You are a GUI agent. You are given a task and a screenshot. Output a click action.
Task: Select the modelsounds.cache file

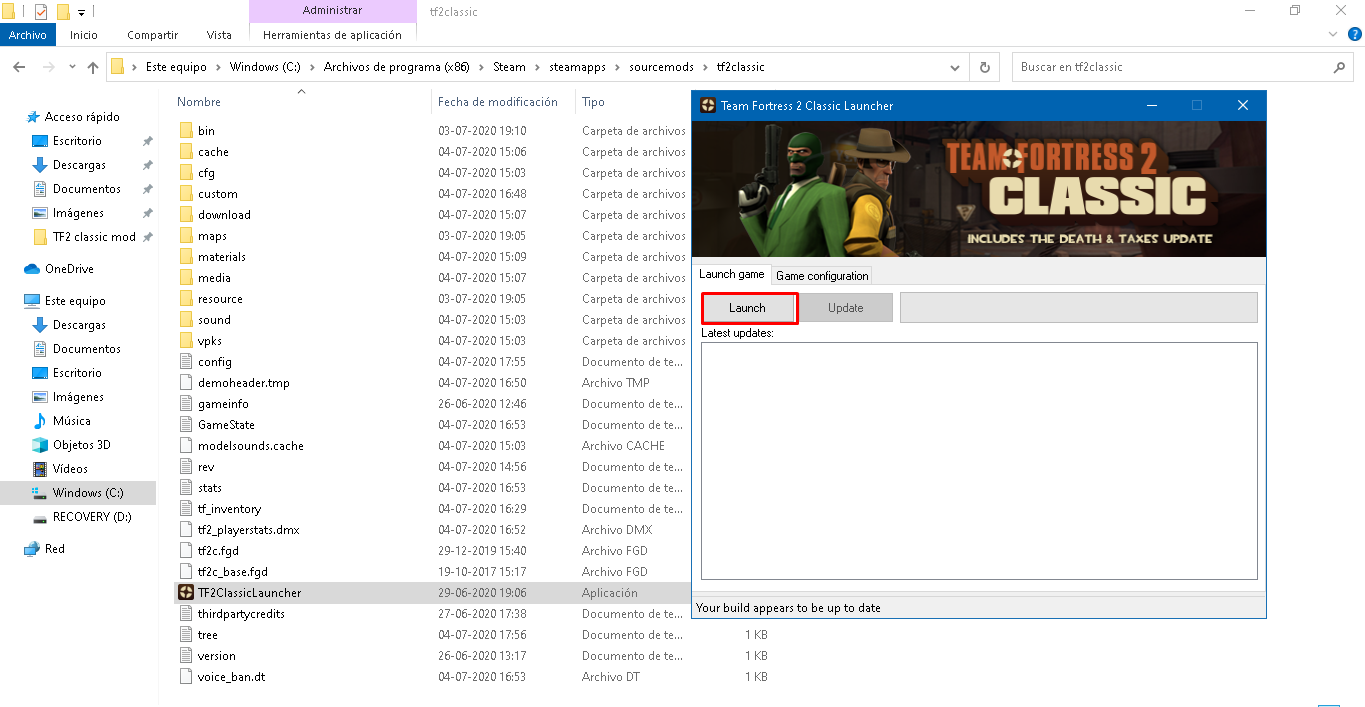pos(250,446)
